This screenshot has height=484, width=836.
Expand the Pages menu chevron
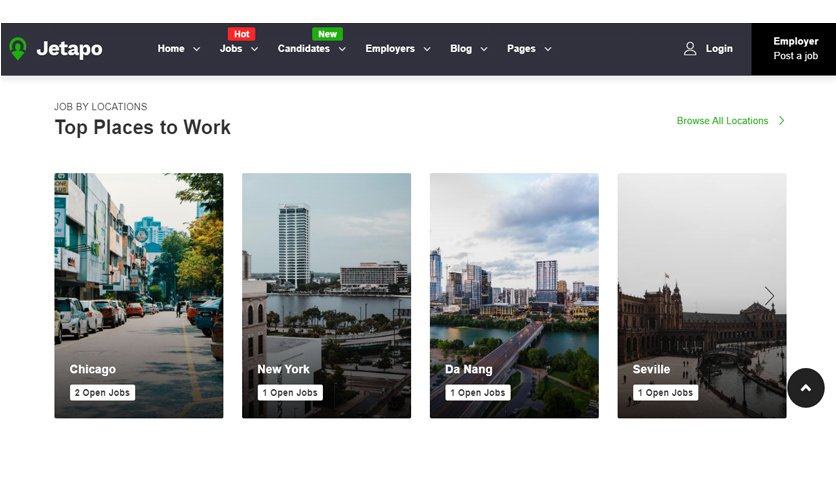(548, 49)
